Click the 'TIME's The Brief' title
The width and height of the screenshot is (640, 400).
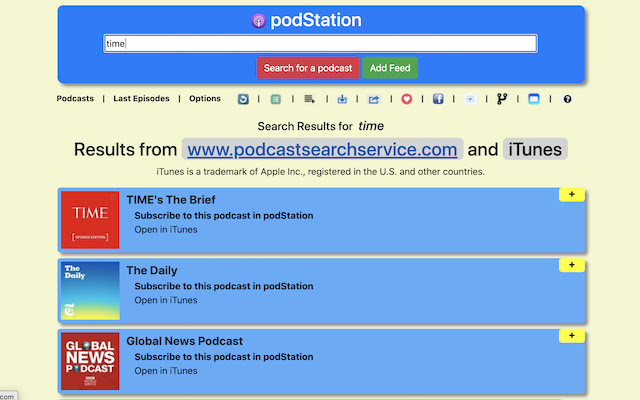(171, 200)
